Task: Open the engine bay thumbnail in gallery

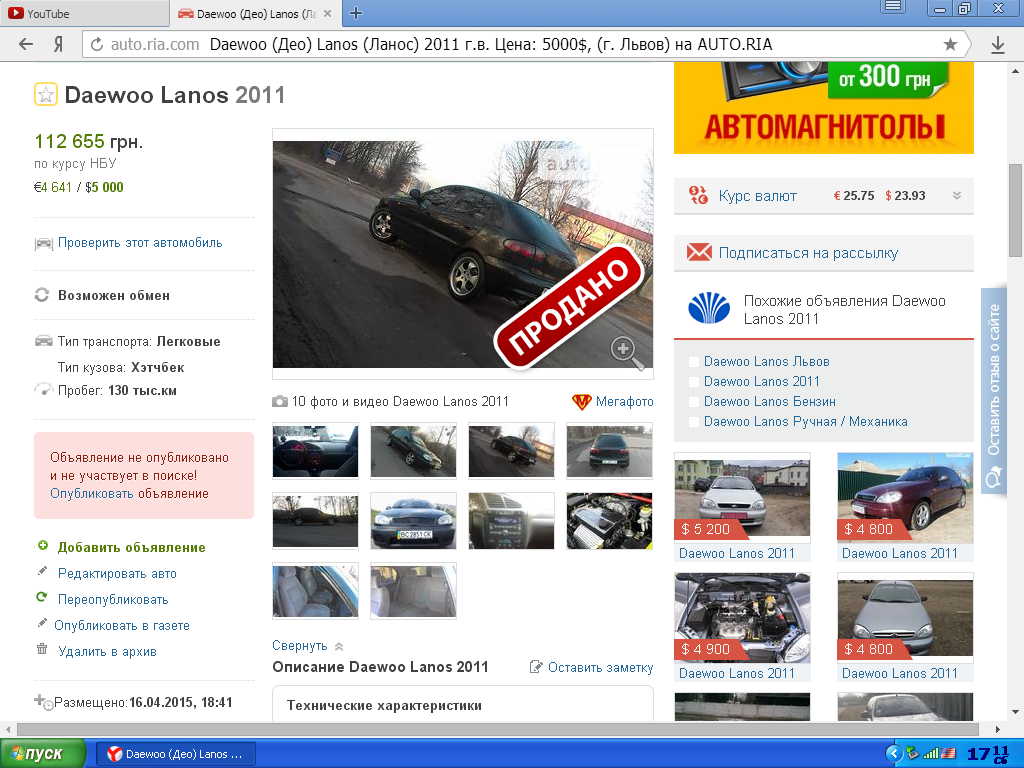Action: [609, 520]
